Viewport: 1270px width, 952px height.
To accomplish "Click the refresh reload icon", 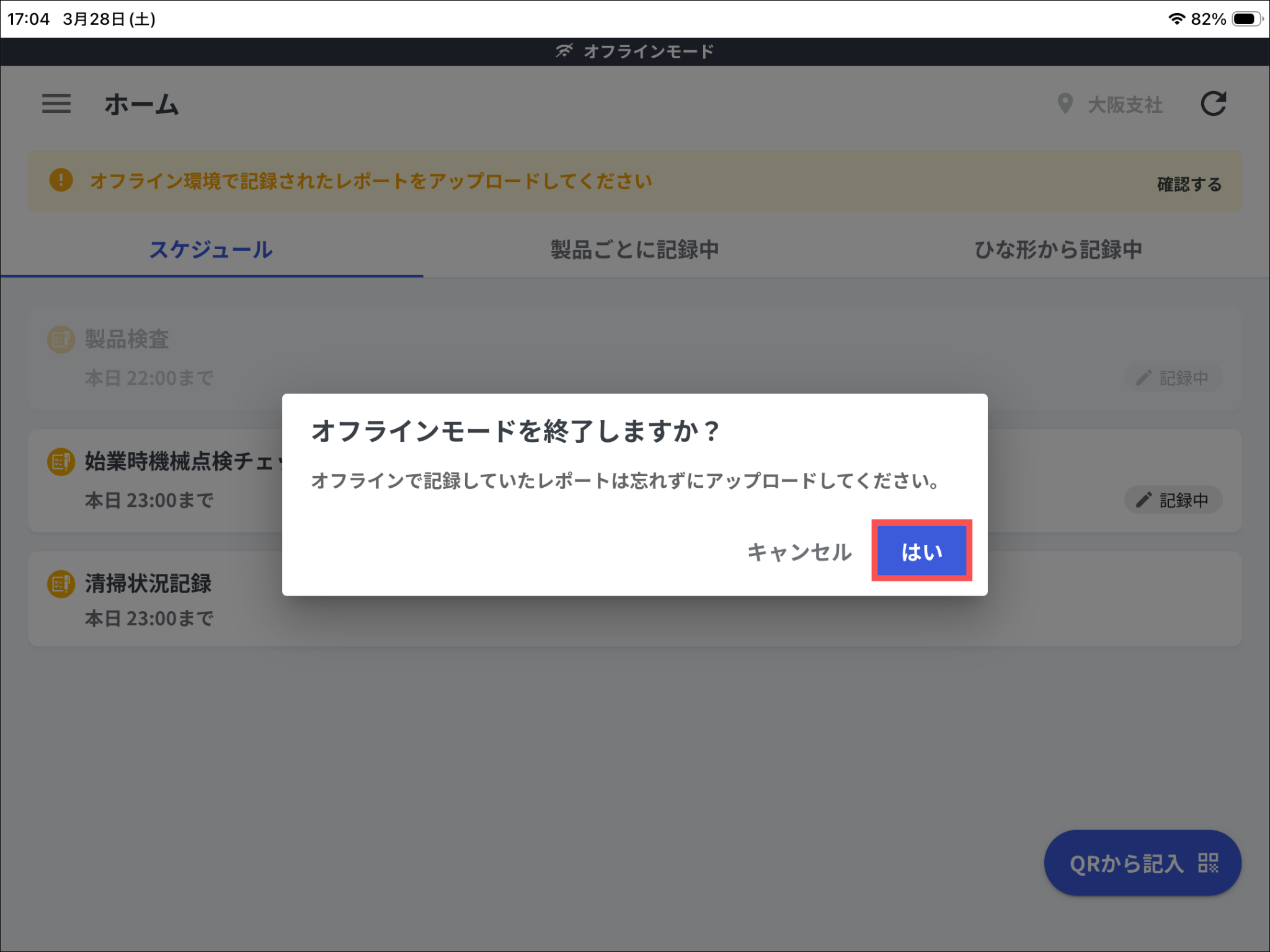I will (x=1213, y=104).
